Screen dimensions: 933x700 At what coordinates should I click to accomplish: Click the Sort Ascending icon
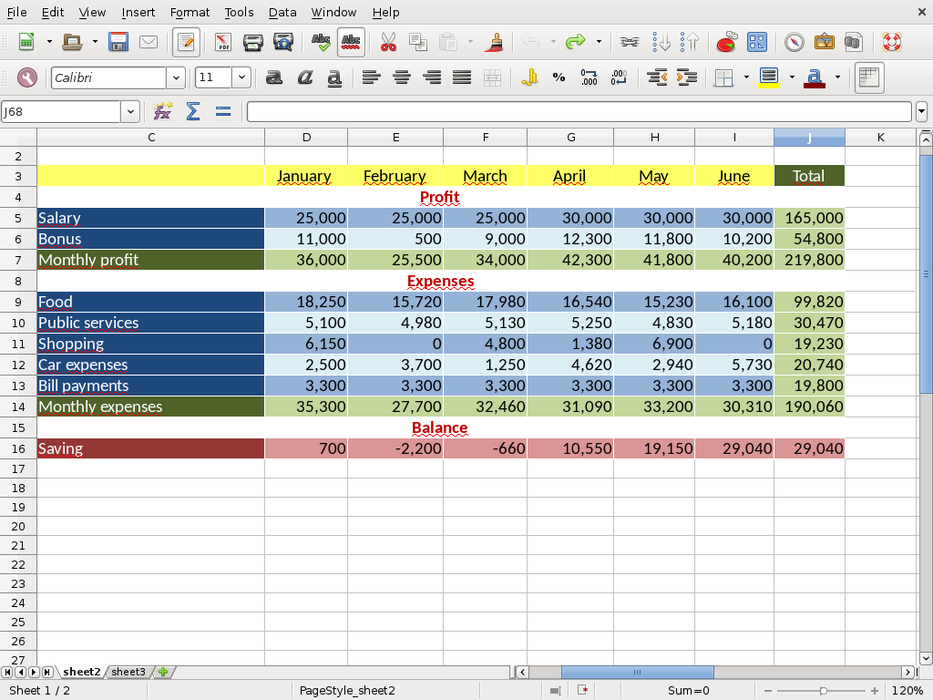[x=661, y=42]
